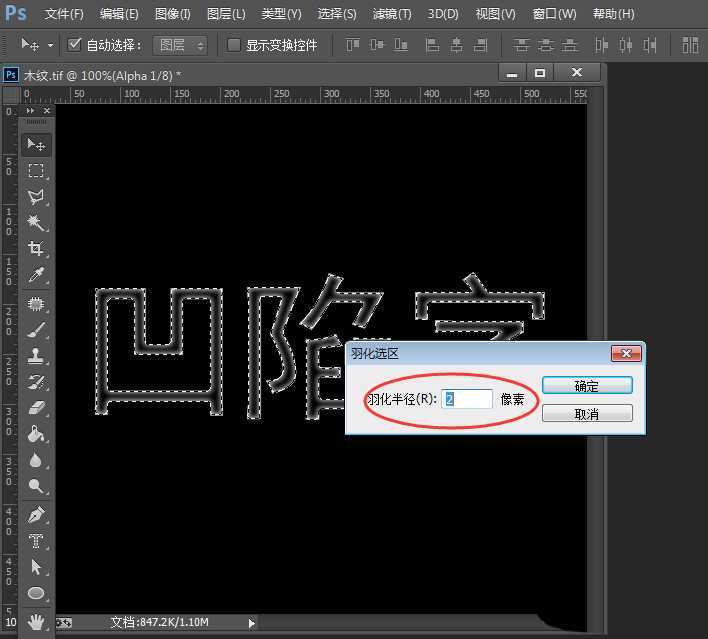Screen dimensions: 708x639
Task: Select the Rectangular Marquee tool
Action: click(x=36, y=171)
